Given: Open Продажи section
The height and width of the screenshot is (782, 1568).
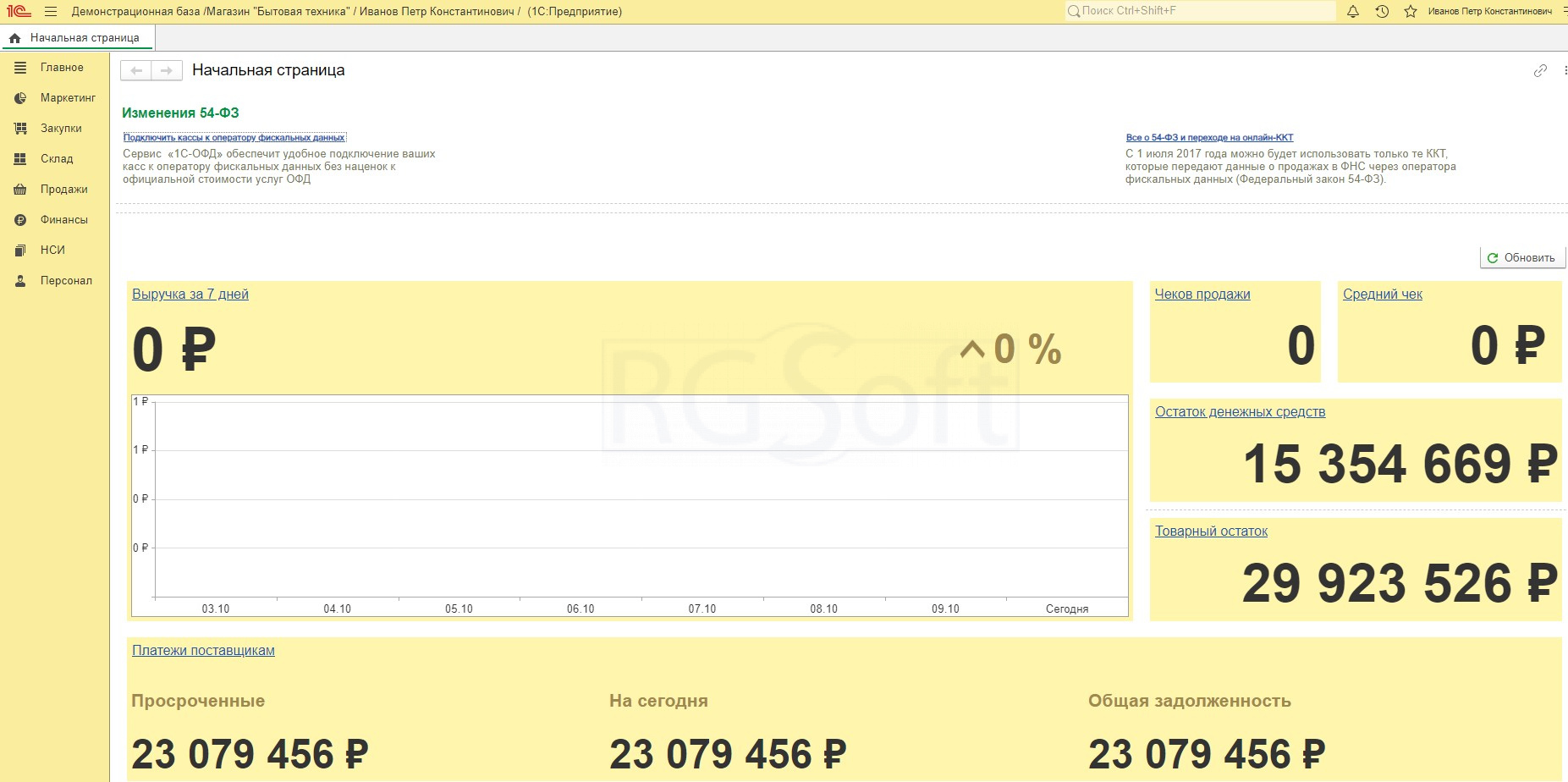Looking at the screenshot, I should [64, 190].
